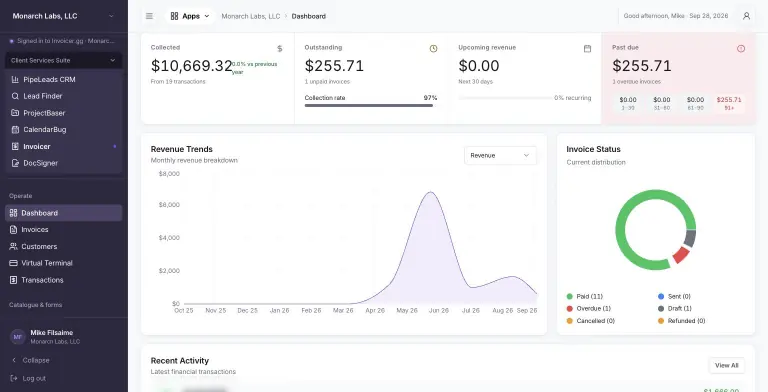The width and height of the screenshot is (768, 392).
Task: Click the $10,669.32 collected amount
Action: 191,66
